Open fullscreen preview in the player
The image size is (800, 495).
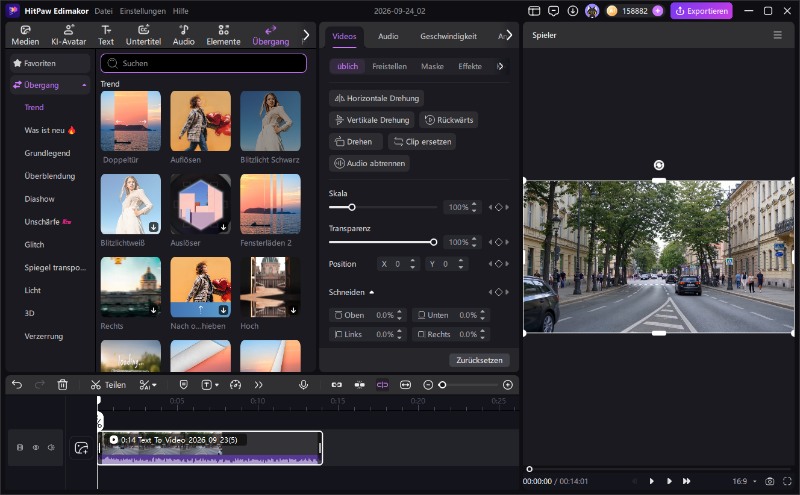pyautogui.click(x=787, y=481)
